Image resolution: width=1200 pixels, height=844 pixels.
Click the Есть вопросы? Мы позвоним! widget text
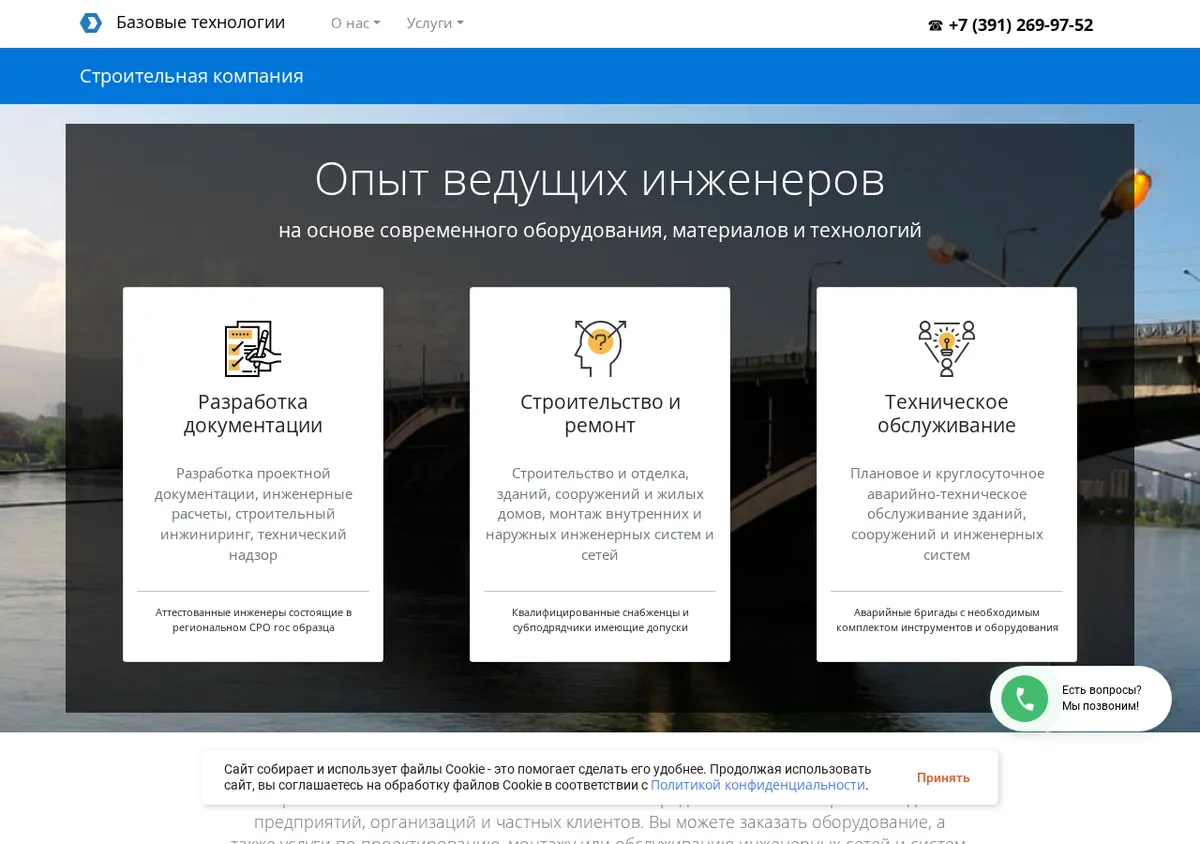[x=1101, y=698]
